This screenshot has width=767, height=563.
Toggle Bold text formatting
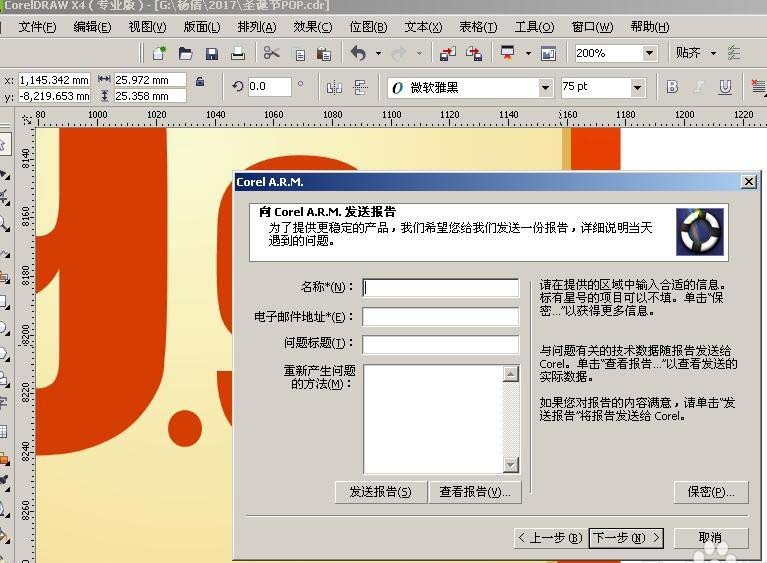coord(673,87)
